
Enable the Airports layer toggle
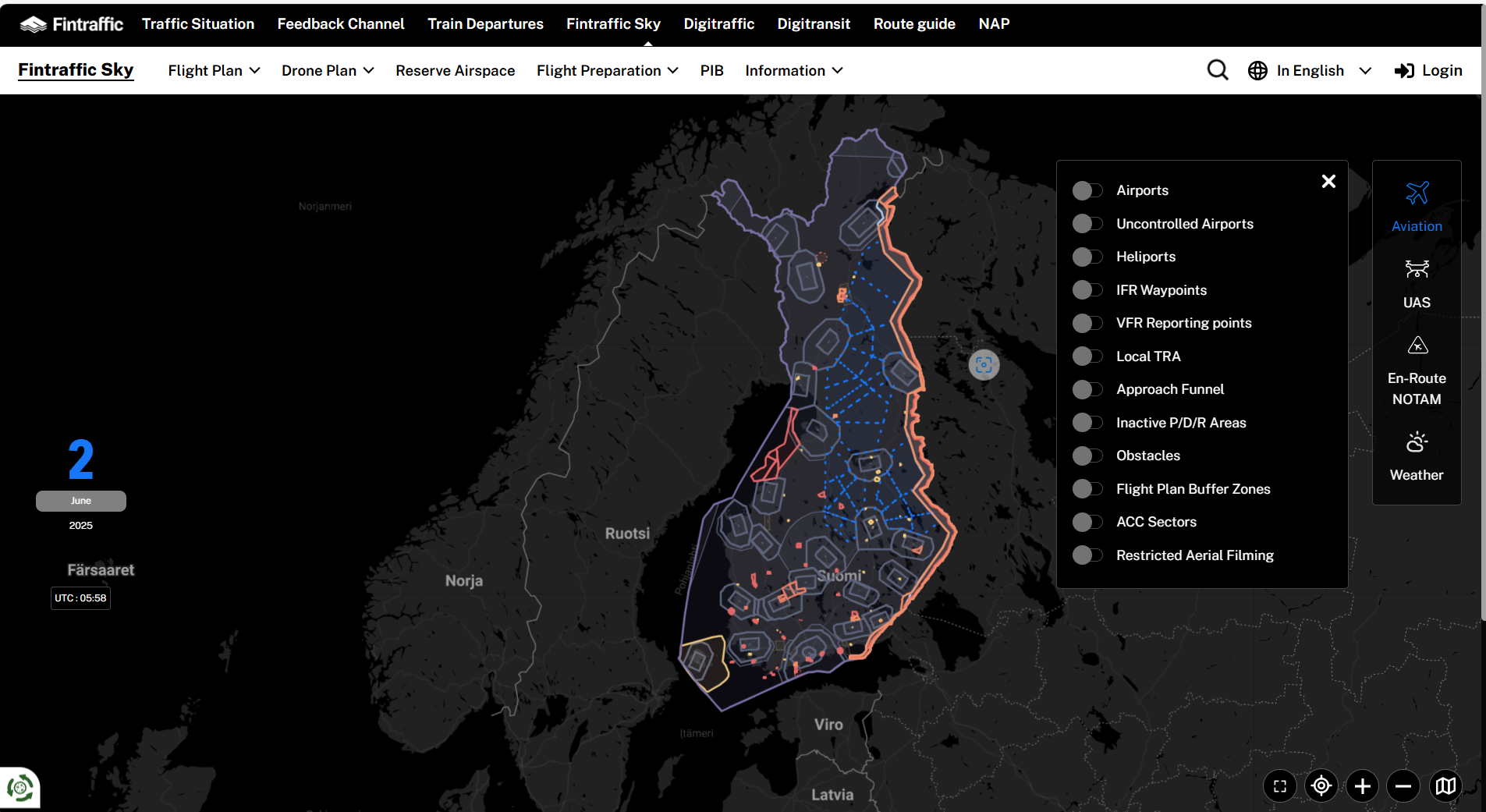click(1087, 190)
